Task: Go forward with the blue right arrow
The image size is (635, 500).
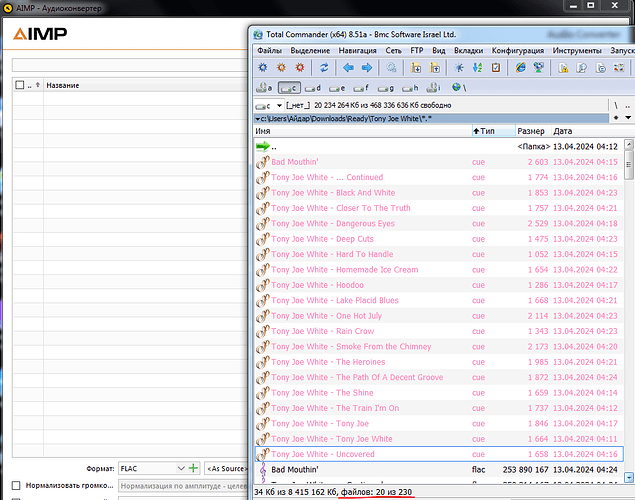Action: click(x=367, y=68)
